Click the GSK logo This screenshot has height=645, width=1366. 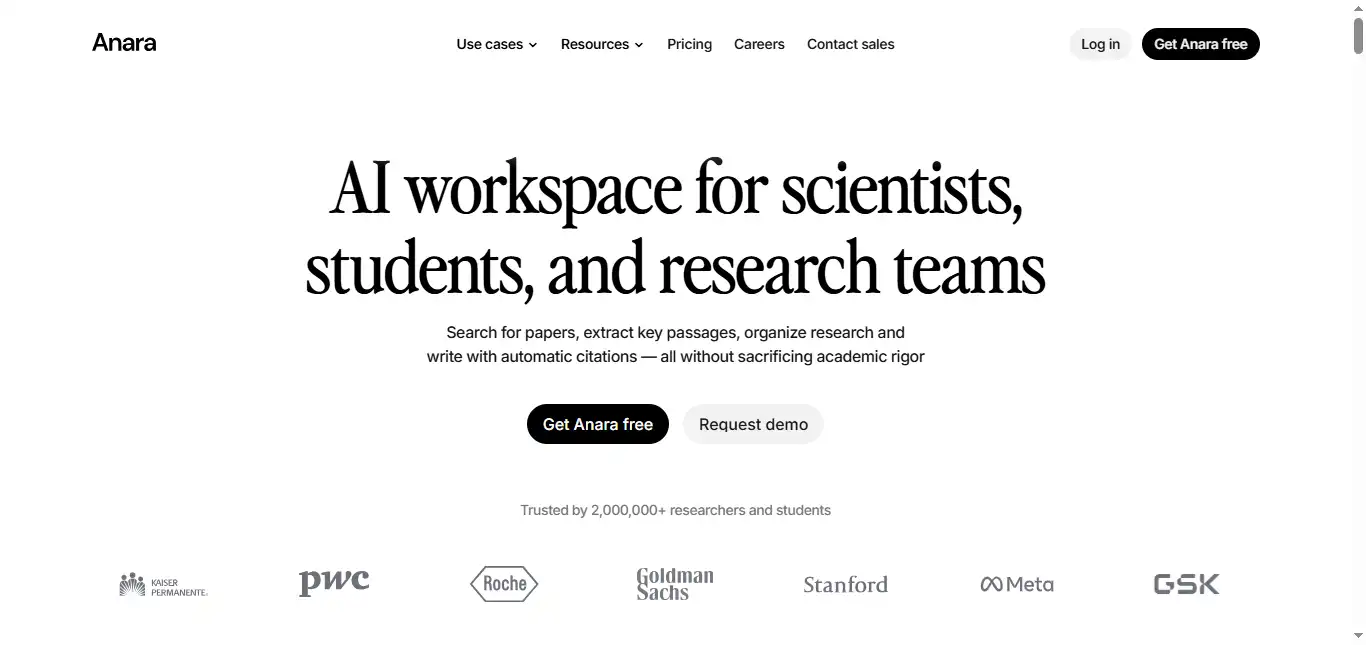point(1186,584)
